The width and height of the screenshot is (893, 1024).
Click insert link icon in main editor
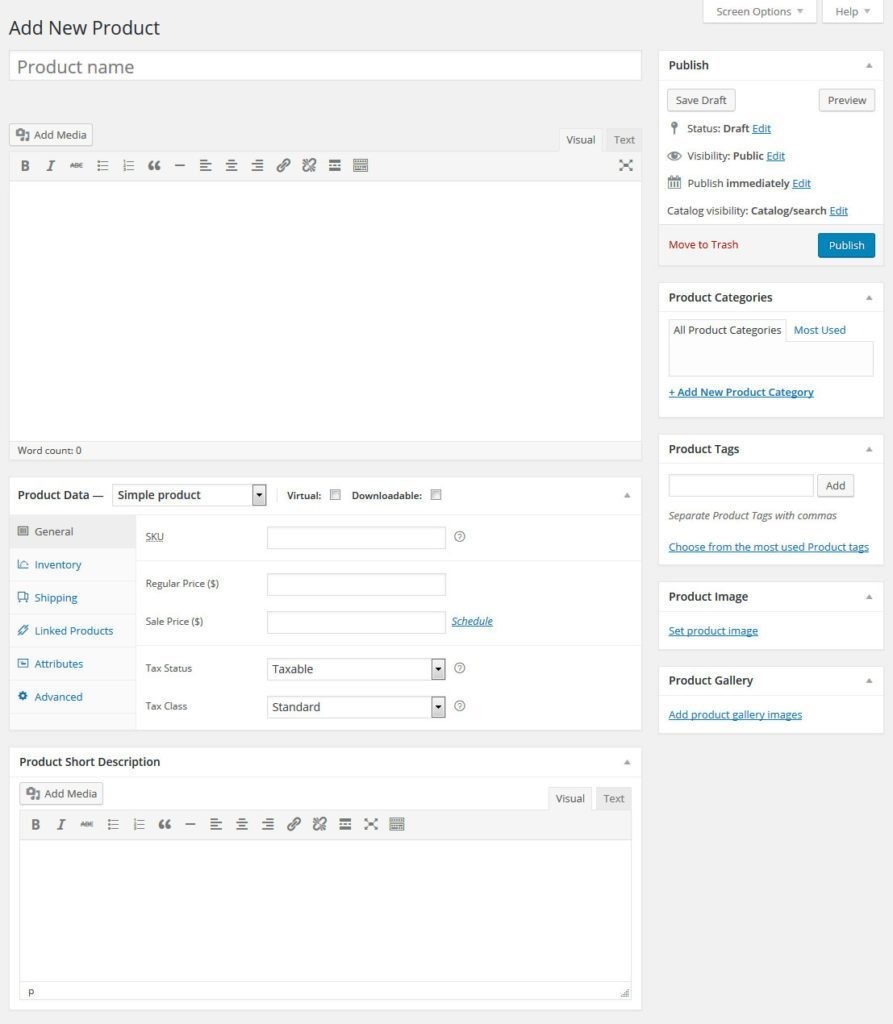pyautogui.click(x=283, y=166)
